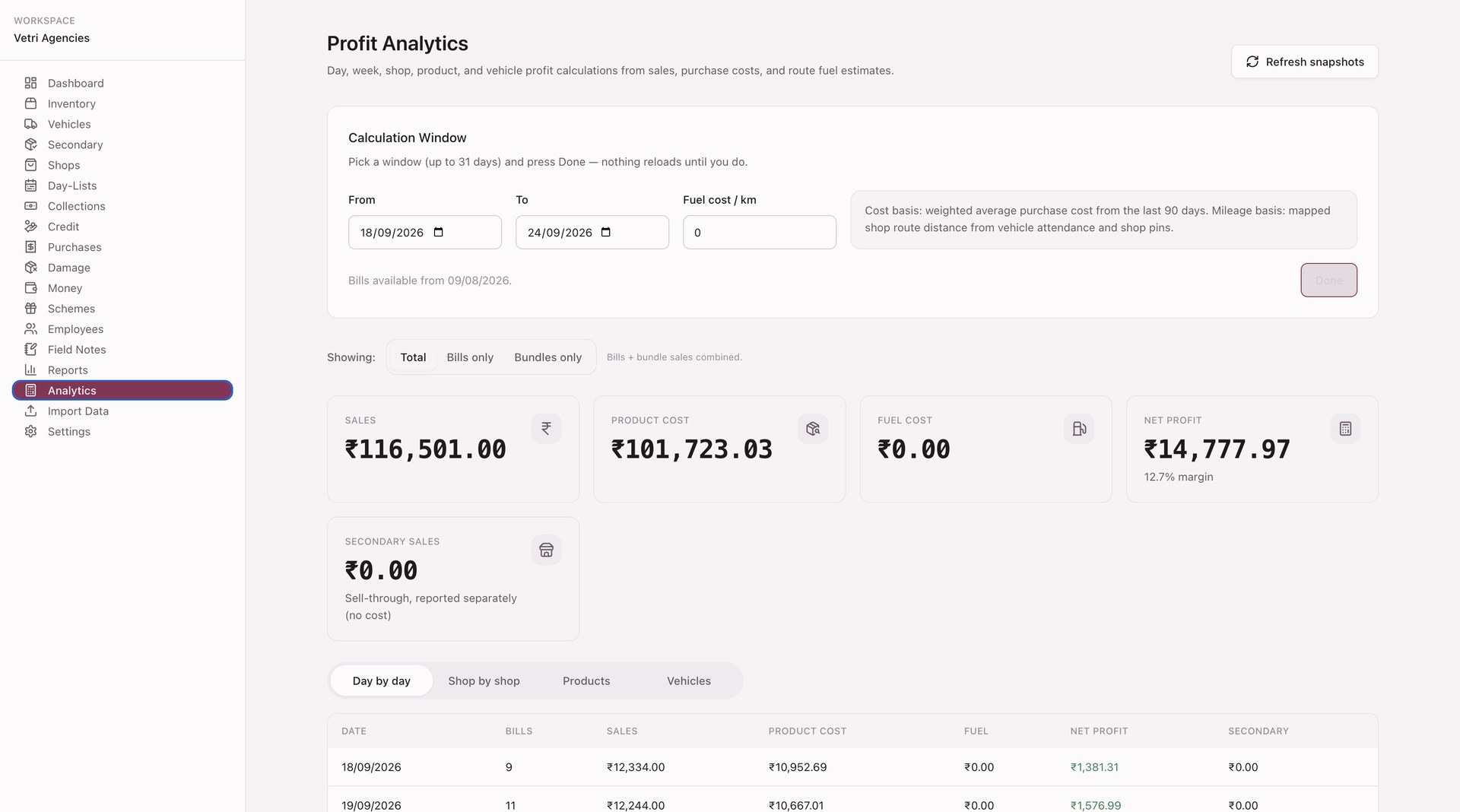
Task: Click the Damage package icon
Action: (x=30, y=268)
